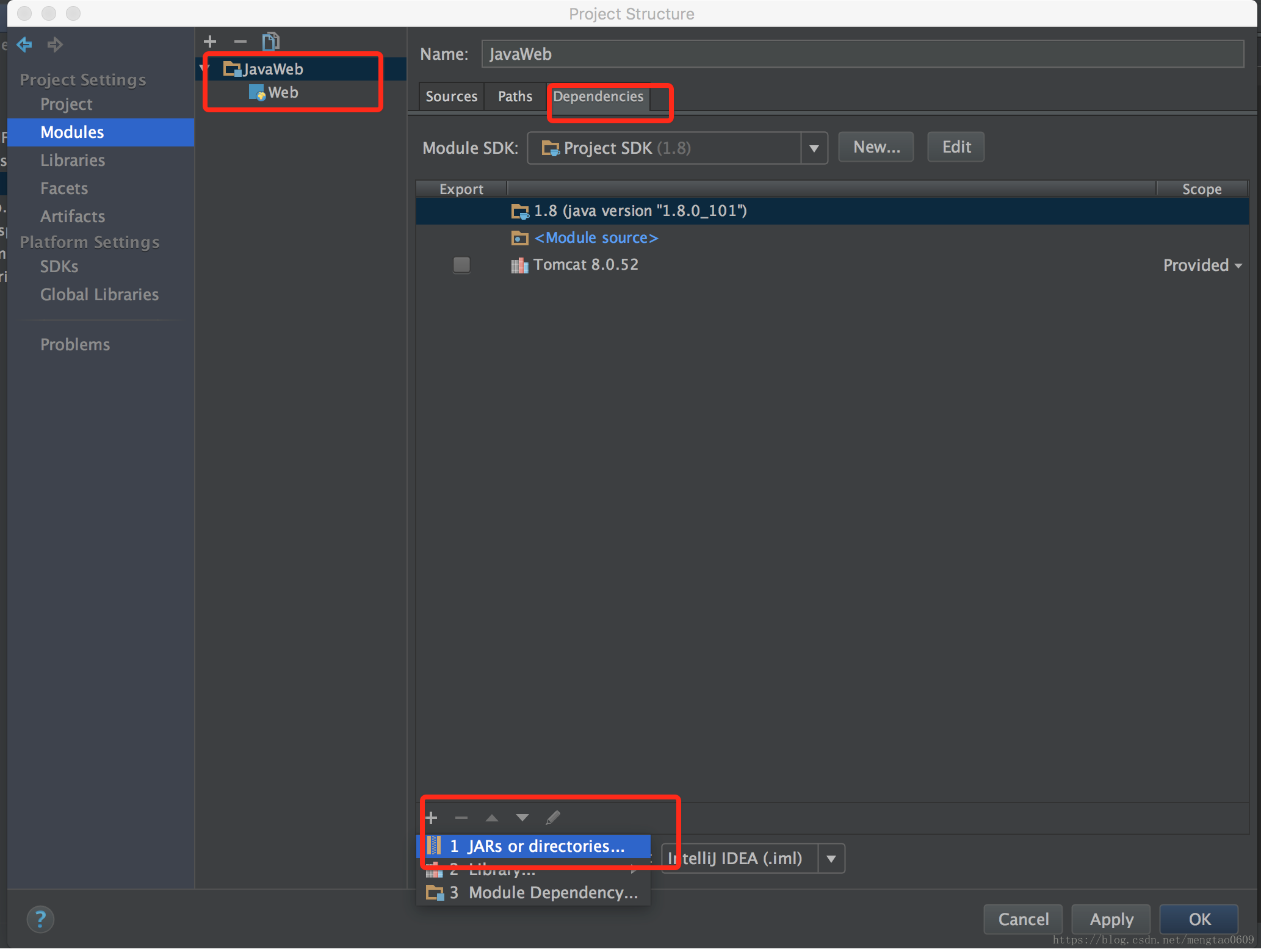
Task: Click the Cancel button
Action: click(x=1024, y=920)
